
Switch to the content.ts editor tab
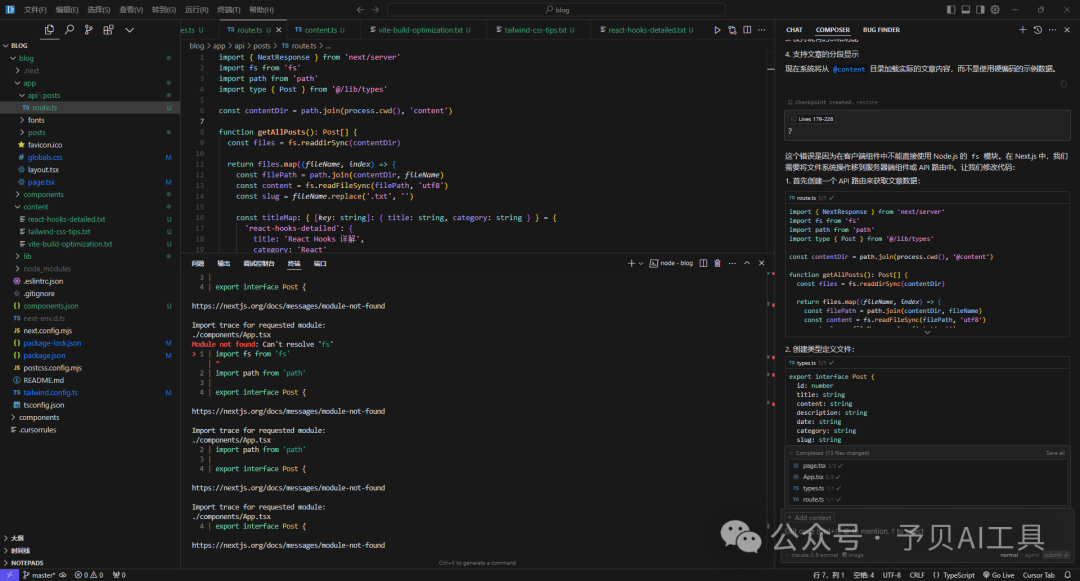pyautogui.click(x=319, y=30)
